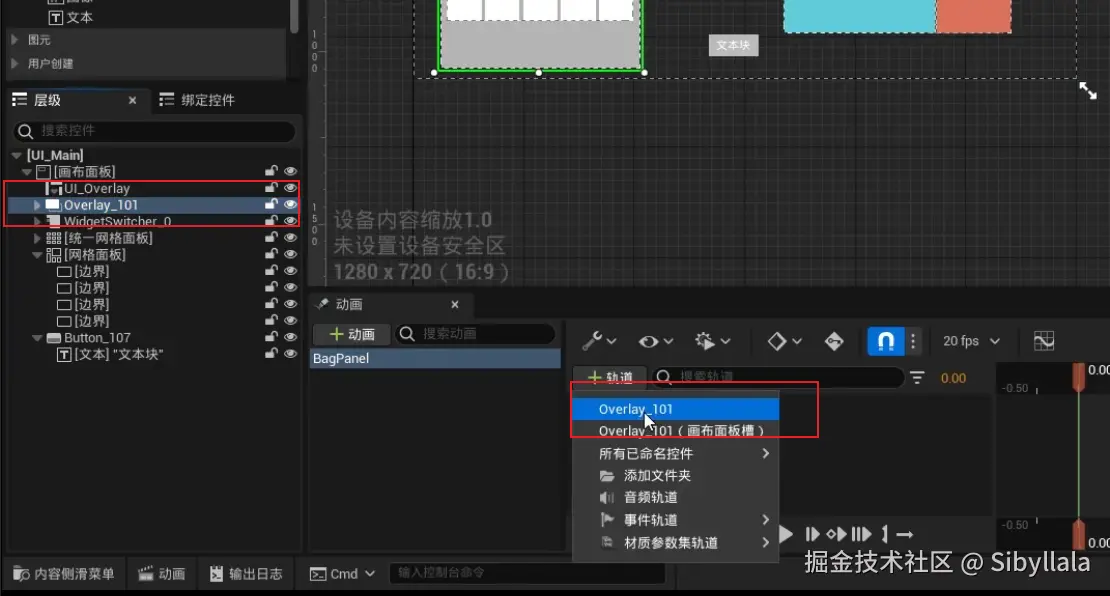Click the add animation (+动画) button
Screen dimensions: 1110x596
click(x=353, y=334)
